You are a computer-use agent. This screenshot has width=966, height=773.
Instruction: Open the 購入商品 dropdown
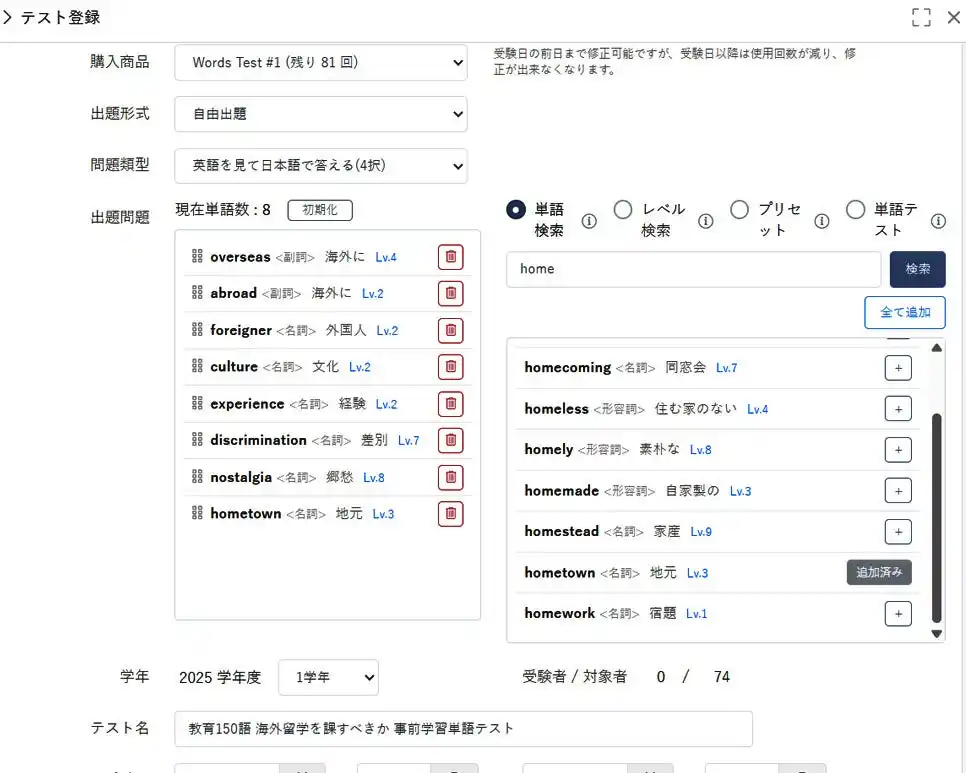[320, 62]
